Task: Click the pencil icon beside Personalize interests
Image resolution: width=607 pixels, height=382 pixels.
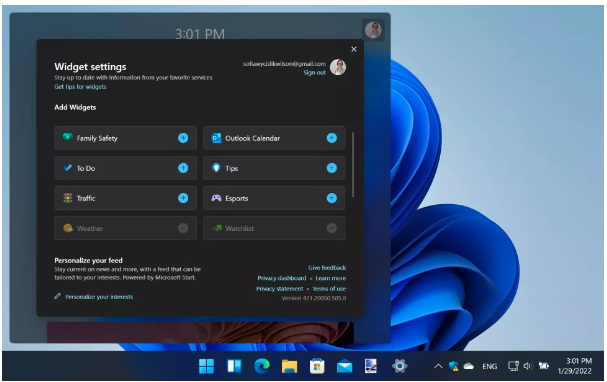Action: click(x=58, y=296)
